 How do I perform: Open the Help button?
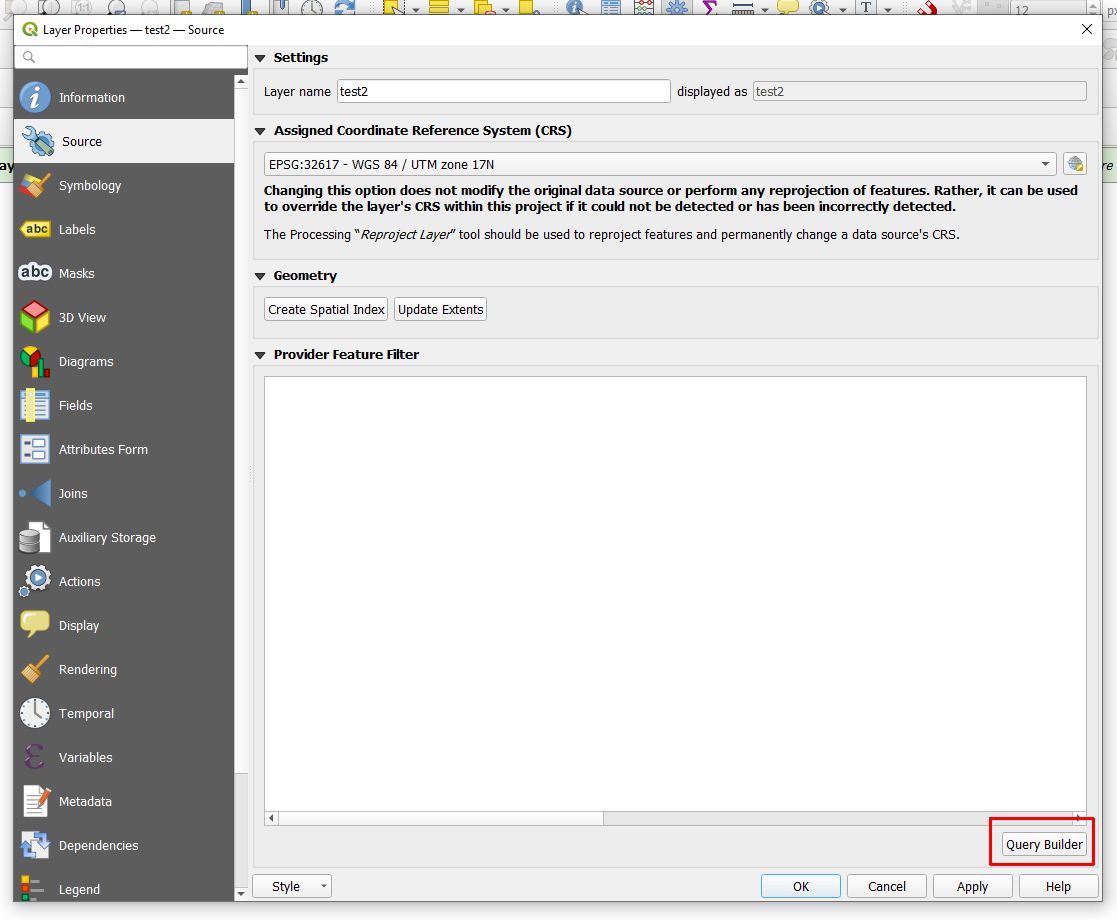click(1058, 886)
